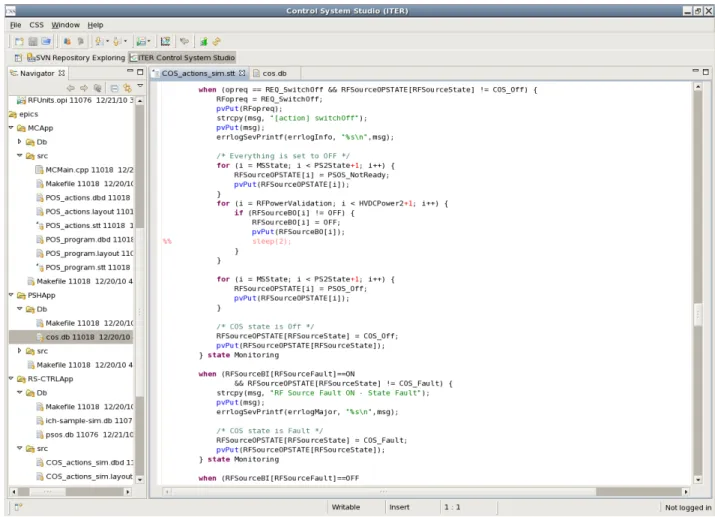Click the status bar icon at left
Image resolution: width=715 pixels, height=517 pixels.
[x=18, y=507]
